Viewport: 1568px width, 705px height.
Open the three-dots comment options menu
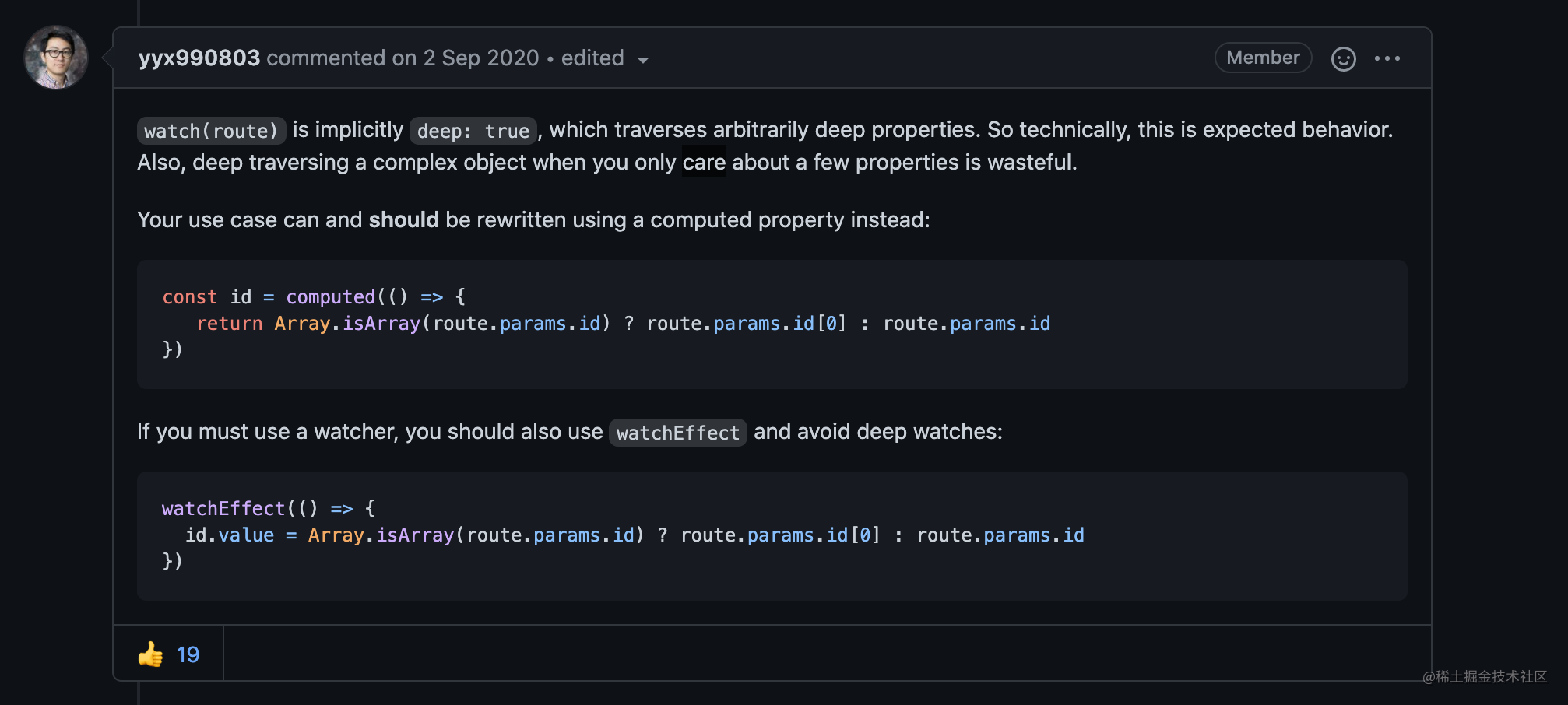point(1387,58)
